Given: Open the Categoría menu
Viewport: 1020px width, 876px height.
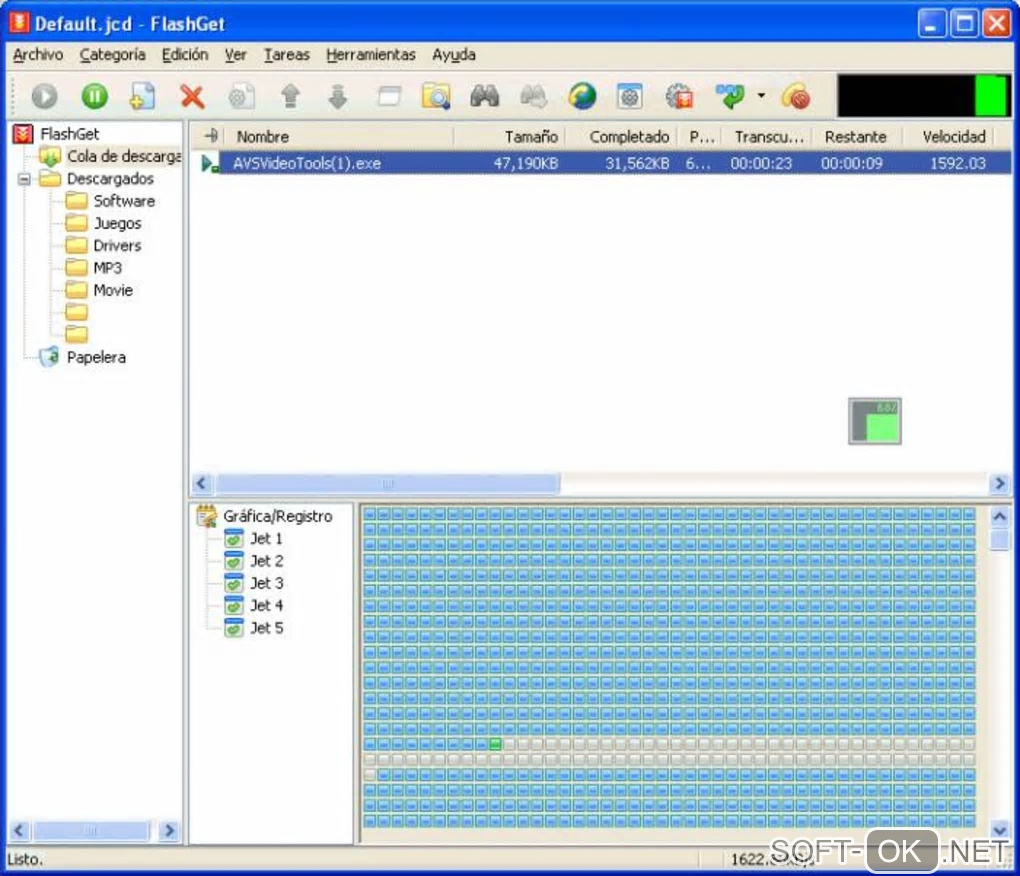Looking at the screenshot, I should click(x=113, y=55).
